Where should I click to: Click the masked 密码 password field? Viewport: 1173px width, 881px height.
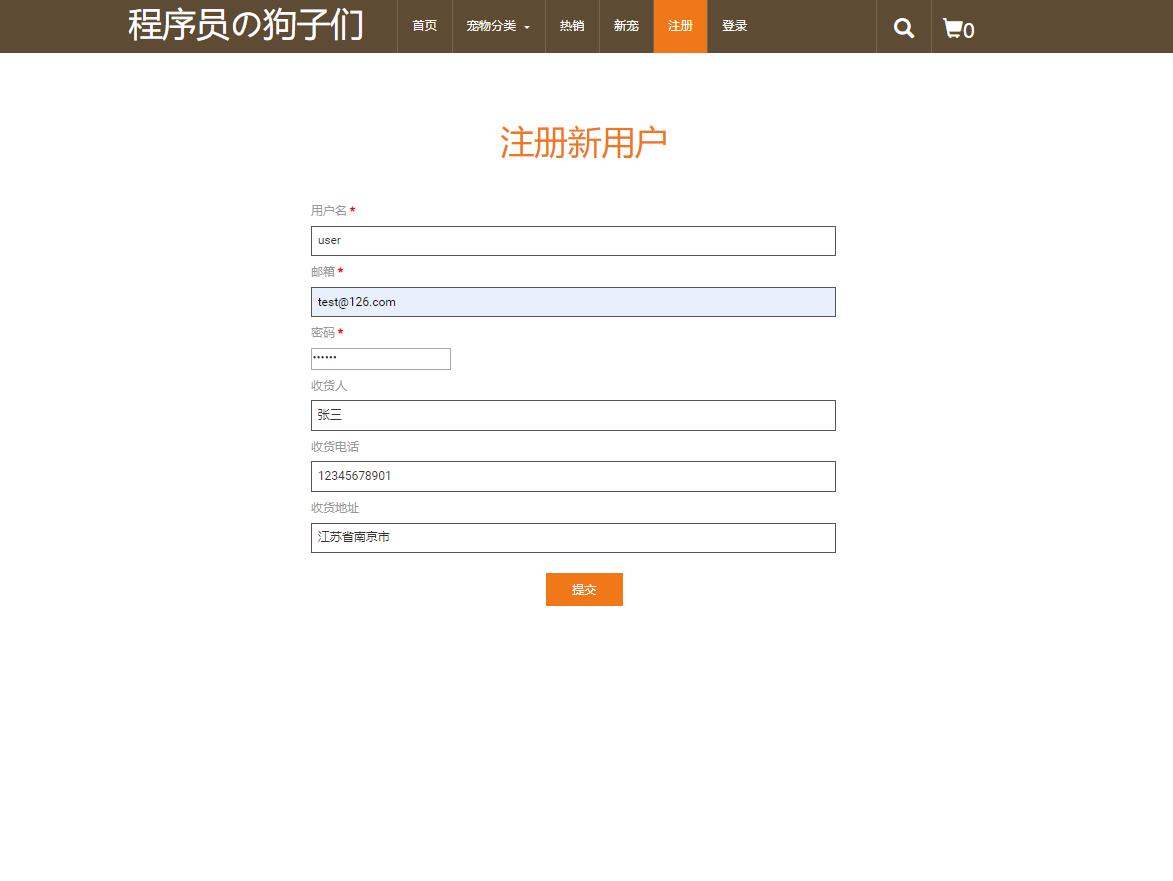click(380, 358)
